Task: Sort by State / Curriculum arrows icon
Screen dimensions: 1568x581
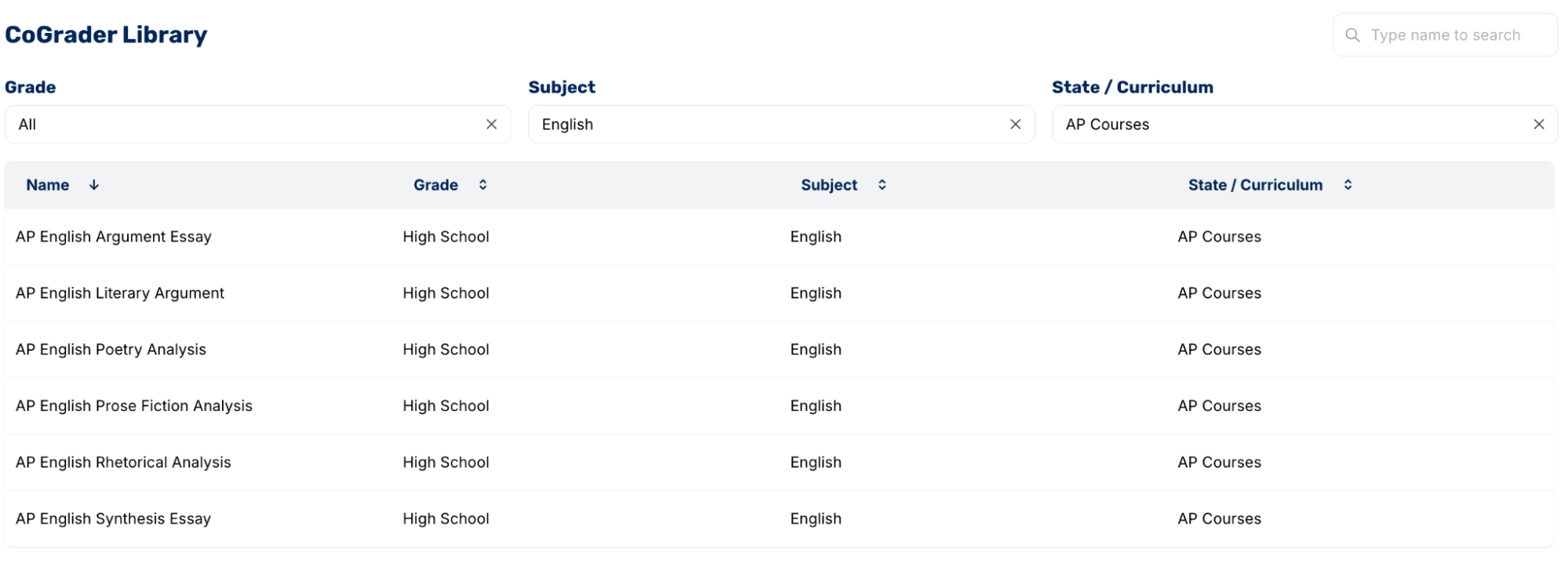Action: (1348, 185)
